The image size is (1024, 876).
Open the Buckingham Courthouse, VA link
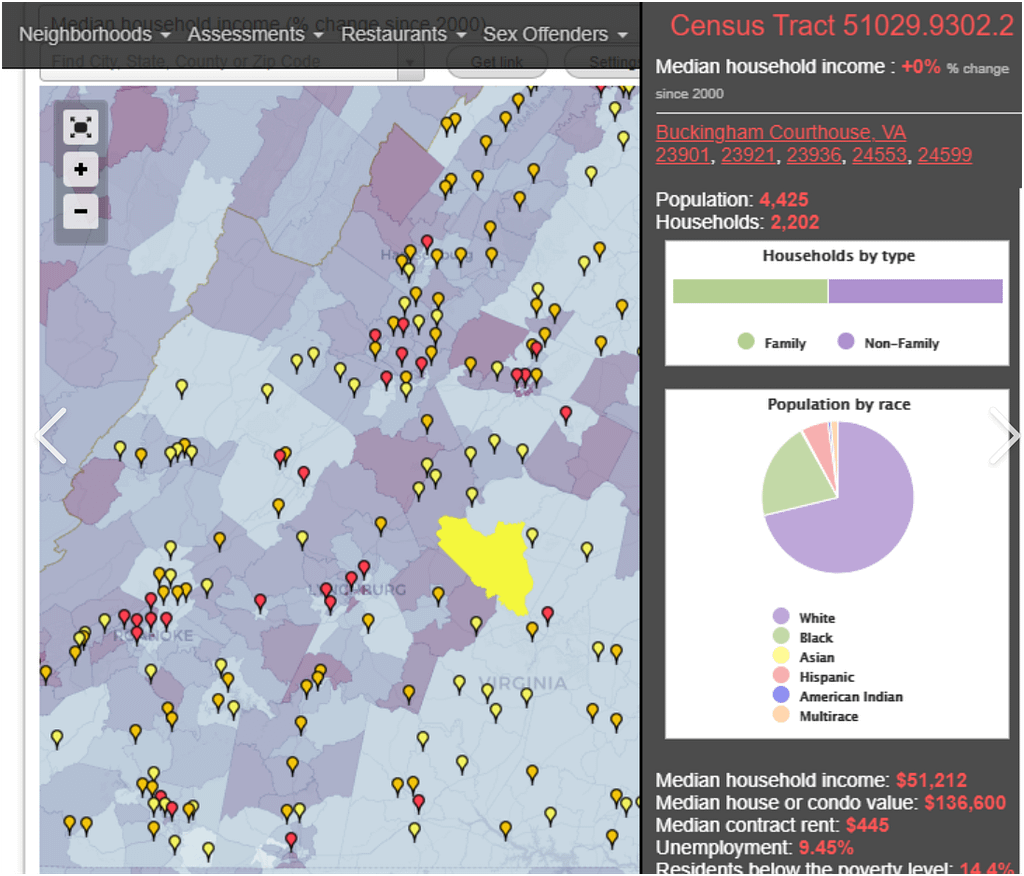(x=780, y=133)
